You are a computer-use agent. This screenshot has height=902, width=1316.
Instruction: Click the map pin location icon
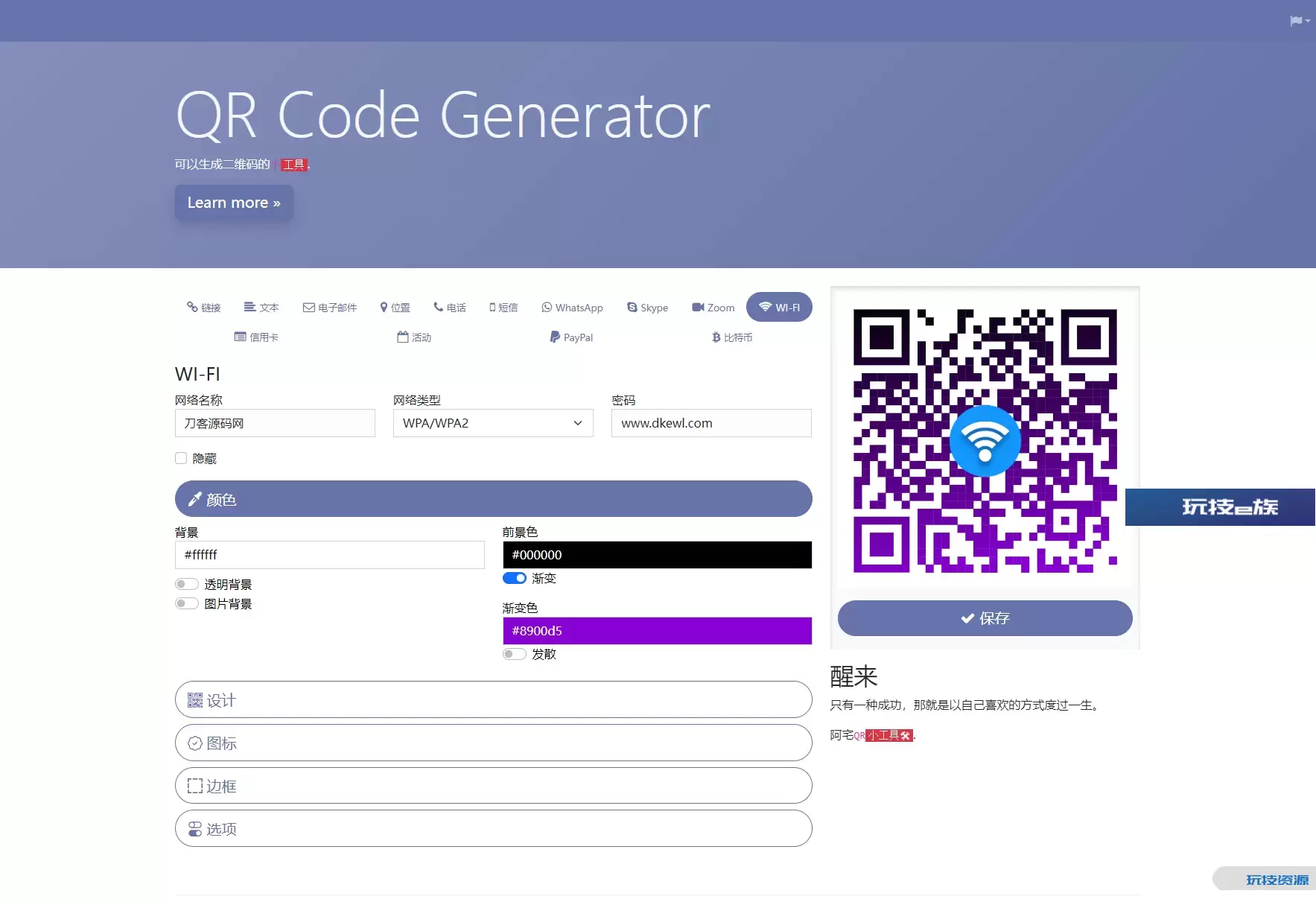(x=384, y=307)
